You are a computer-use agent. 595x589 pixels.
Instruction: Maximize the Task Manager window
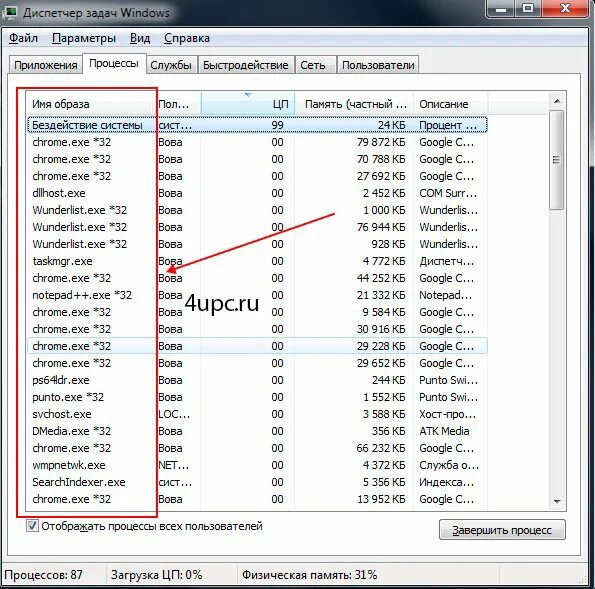click(x=528, y=8)
